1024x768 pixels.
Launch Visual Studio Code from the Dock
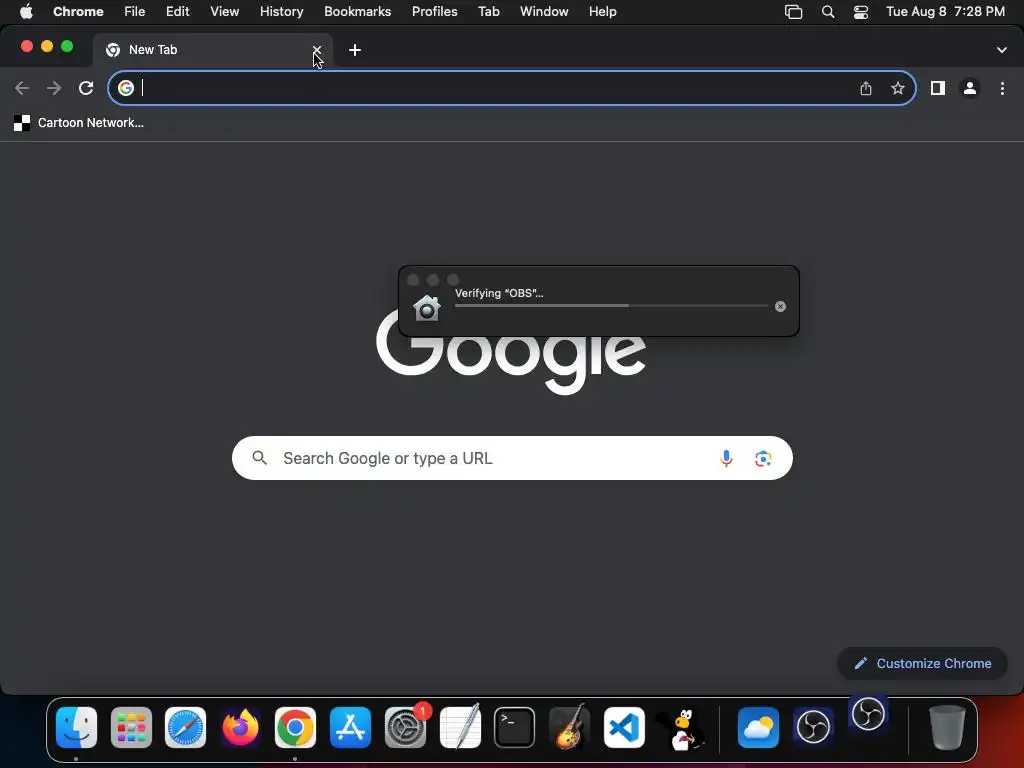[624, 728]
